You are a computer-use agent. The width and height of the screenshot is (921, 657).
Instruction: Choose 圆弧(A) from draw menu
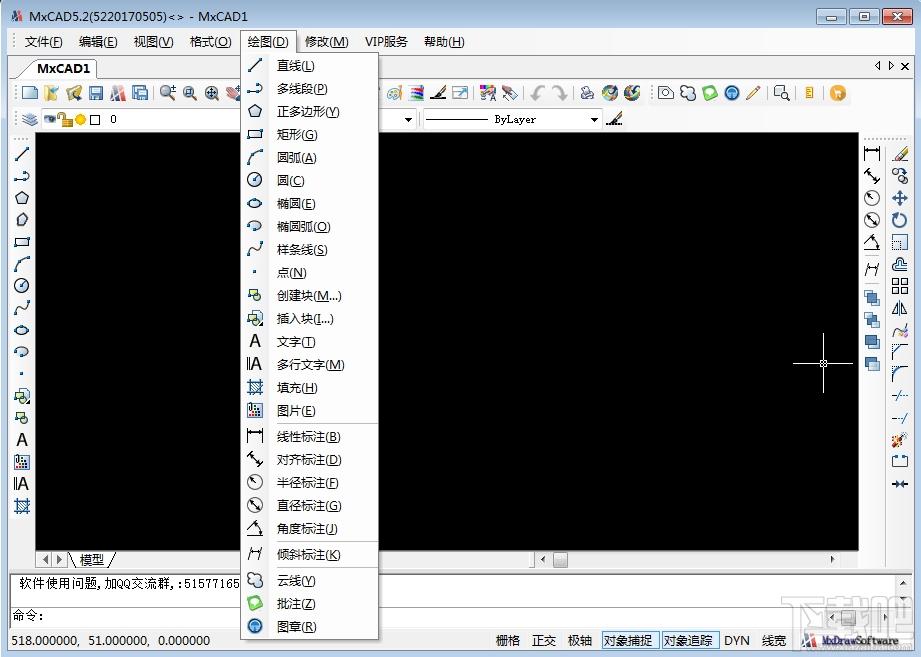pyautogui.click(x=310, y=157)
